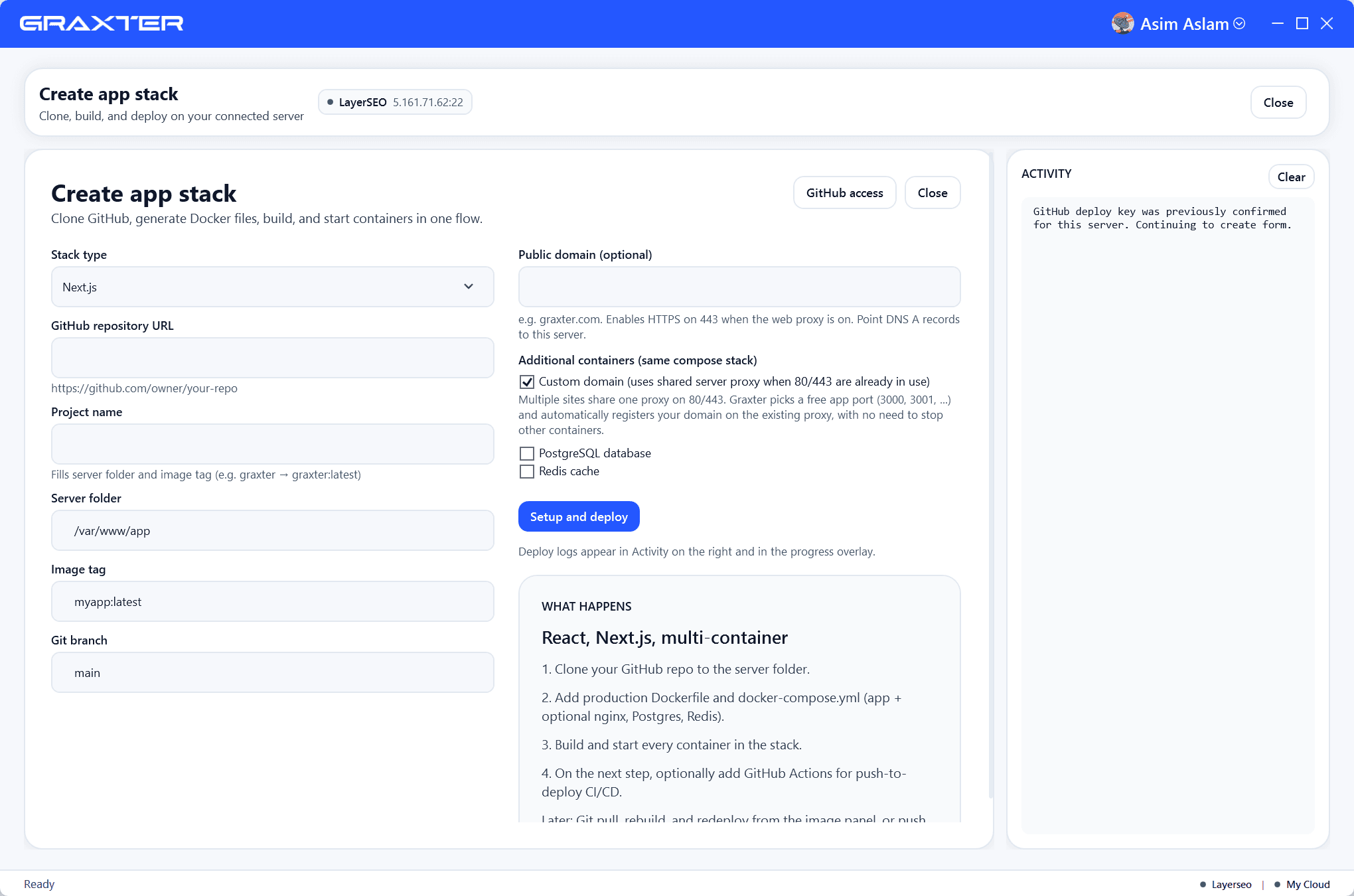Click the Image tag field myapp:latest
1354x896 pixels.
273,601
